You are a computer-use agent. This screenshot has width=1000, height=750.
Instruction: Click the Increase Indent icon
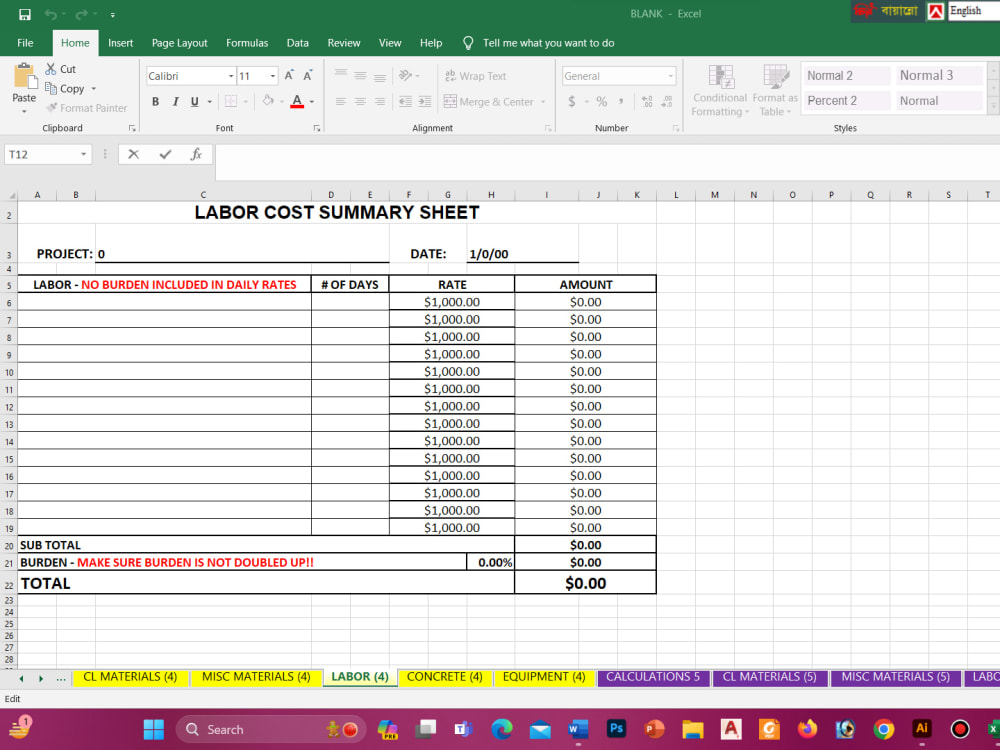[x=425, y=101]
